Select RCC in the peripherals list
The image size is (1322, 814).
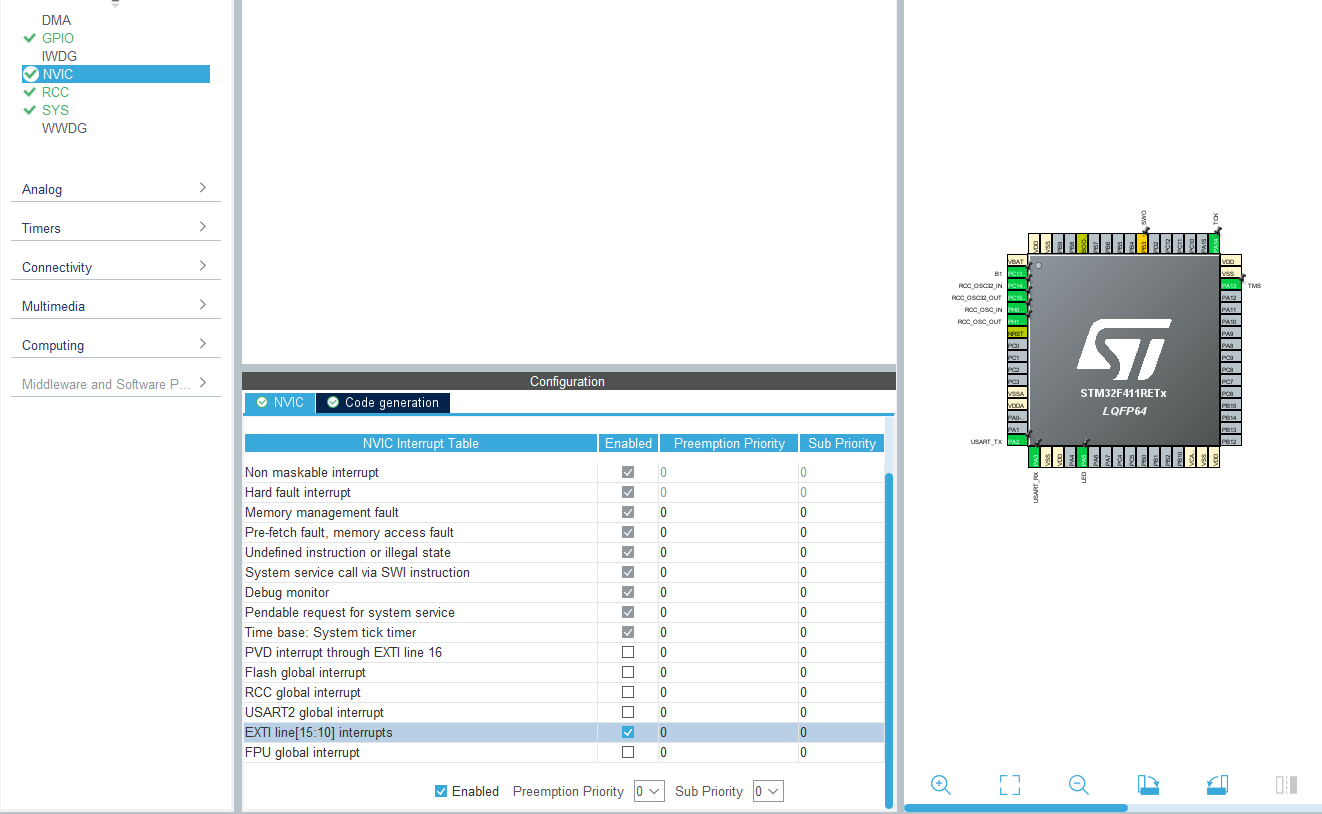click(x=55, y=91)
